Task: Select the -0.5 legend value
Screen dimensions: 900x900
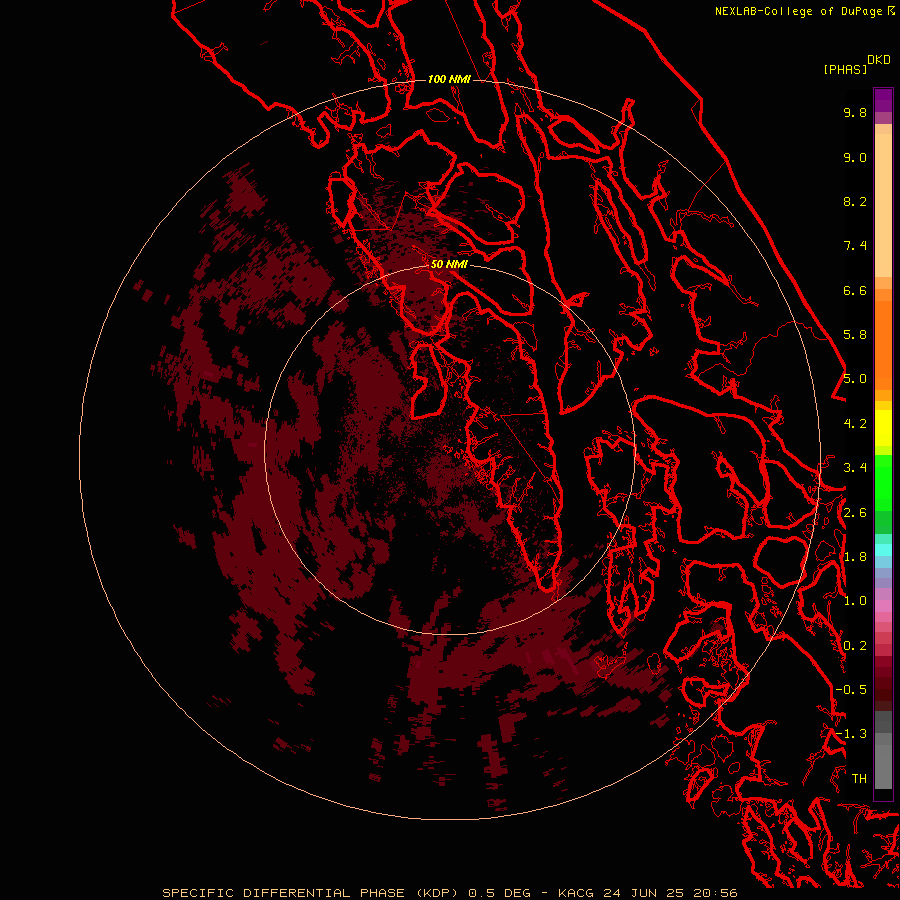Action: click(851, 689)
